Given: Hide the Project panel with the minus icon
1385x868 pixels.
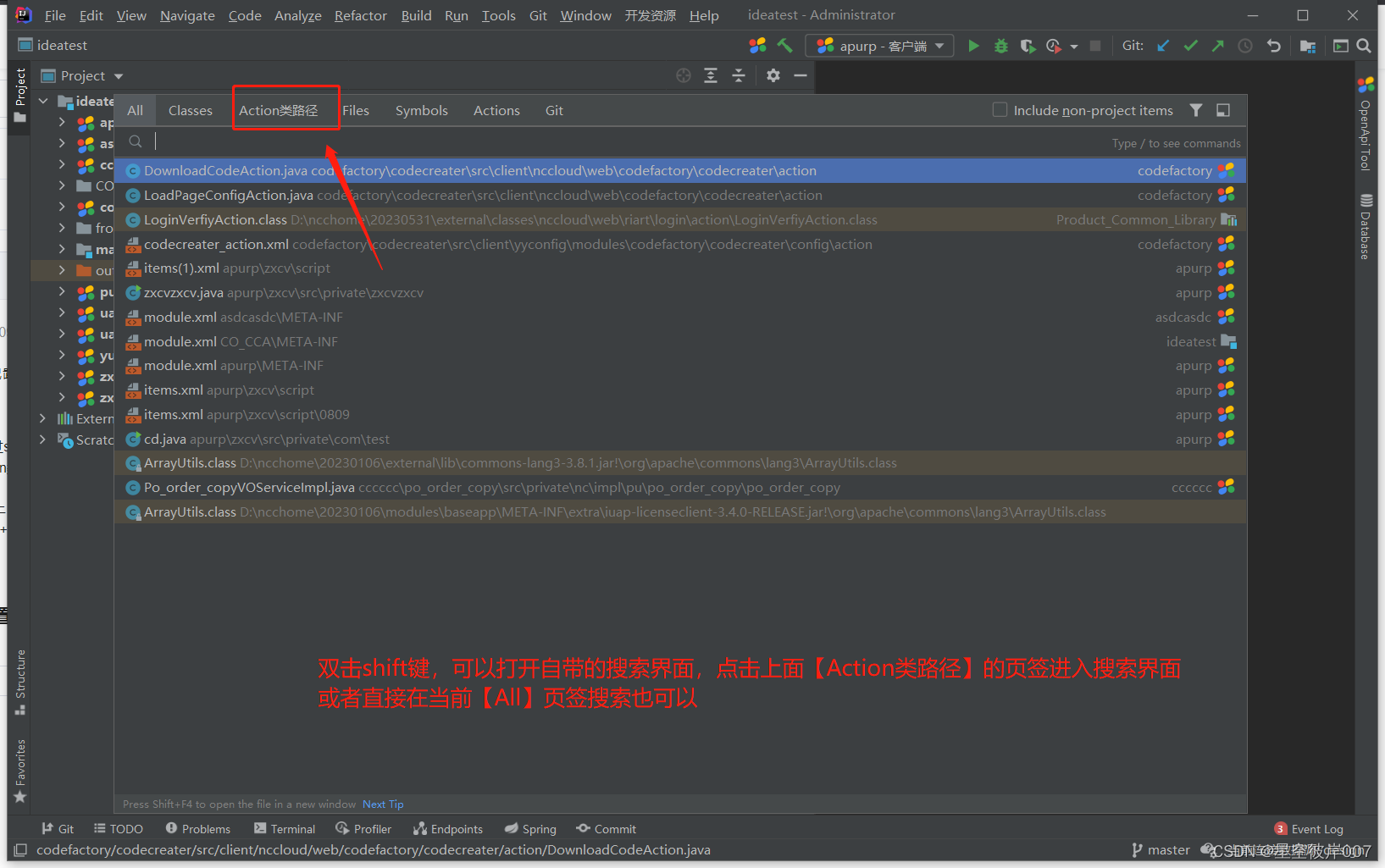Looking at the screenshot, I should click(x=800, y=75).
